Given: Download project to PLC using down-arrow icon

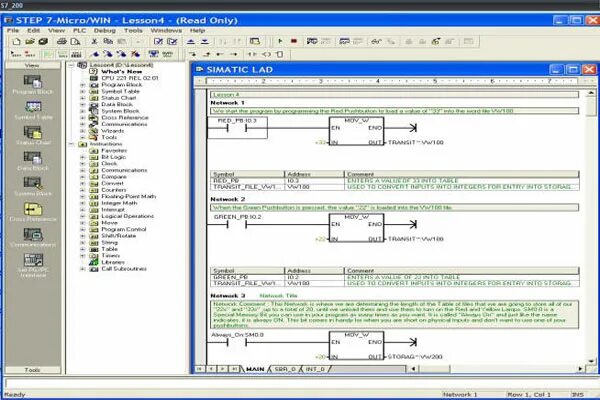Looking at the screenshot, I should (205, 41).
